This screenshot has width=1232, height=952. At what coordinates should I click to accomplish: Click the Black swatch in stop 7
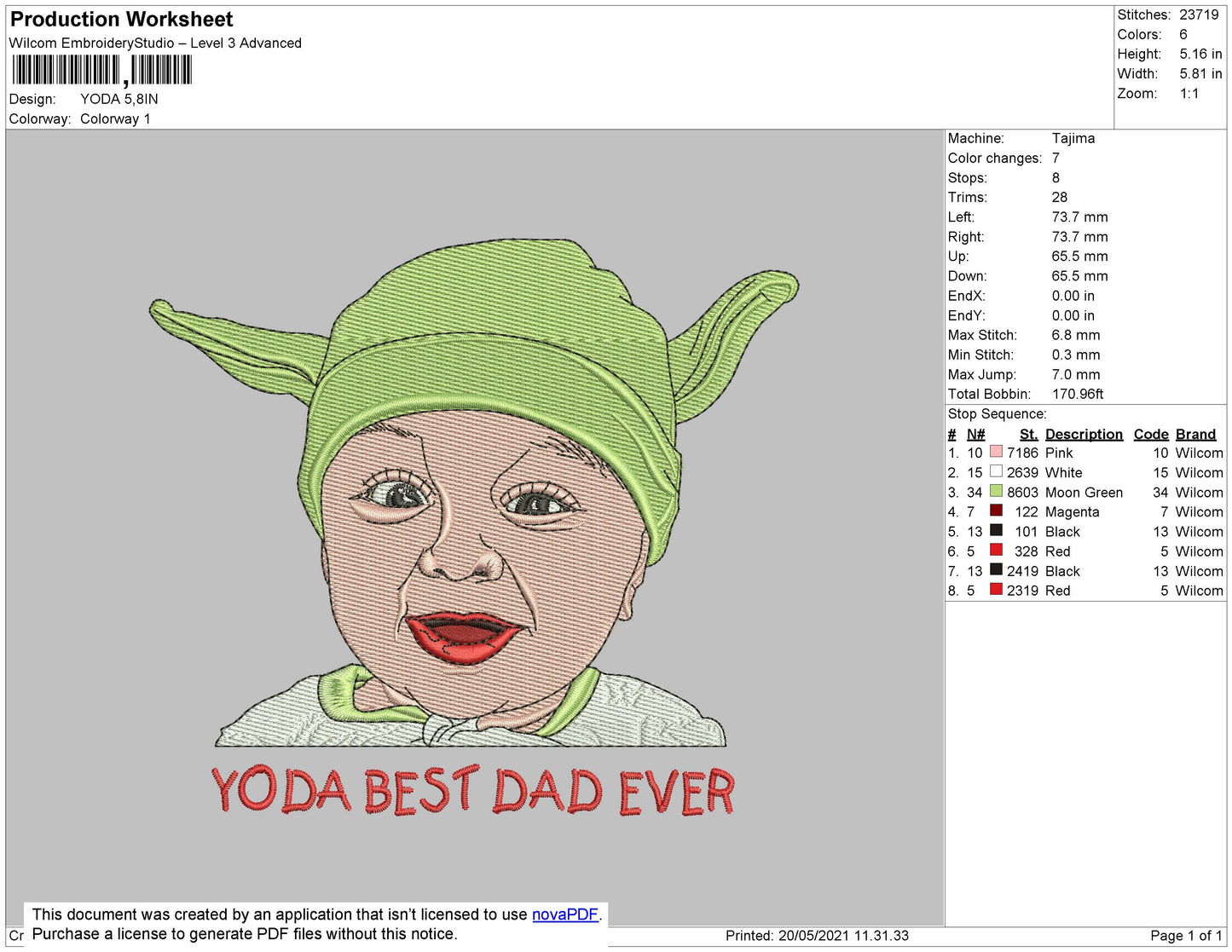click(x=996, y=569)
